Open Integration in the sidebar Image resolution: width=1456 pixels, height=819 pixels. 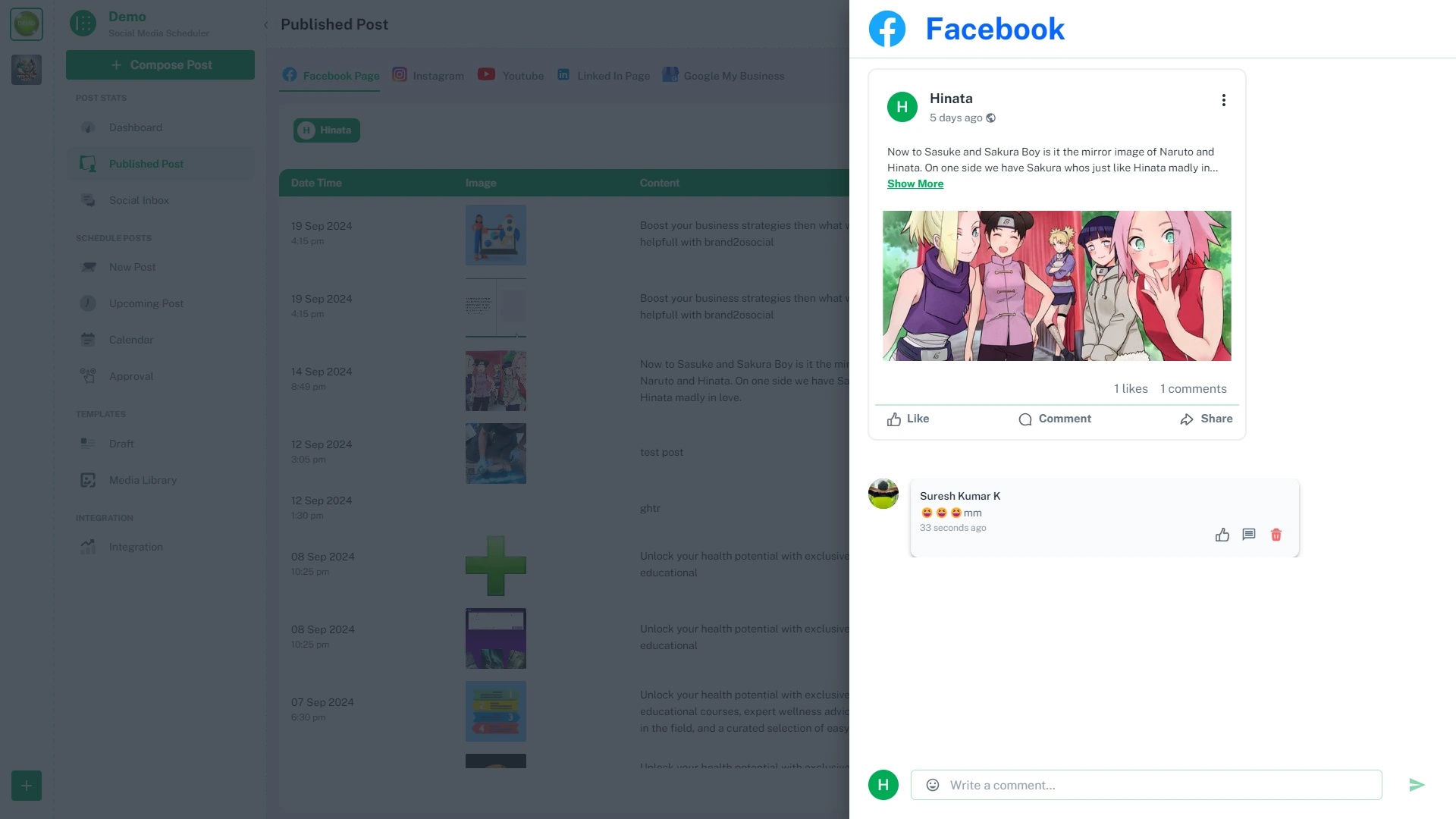coord(160,547)
